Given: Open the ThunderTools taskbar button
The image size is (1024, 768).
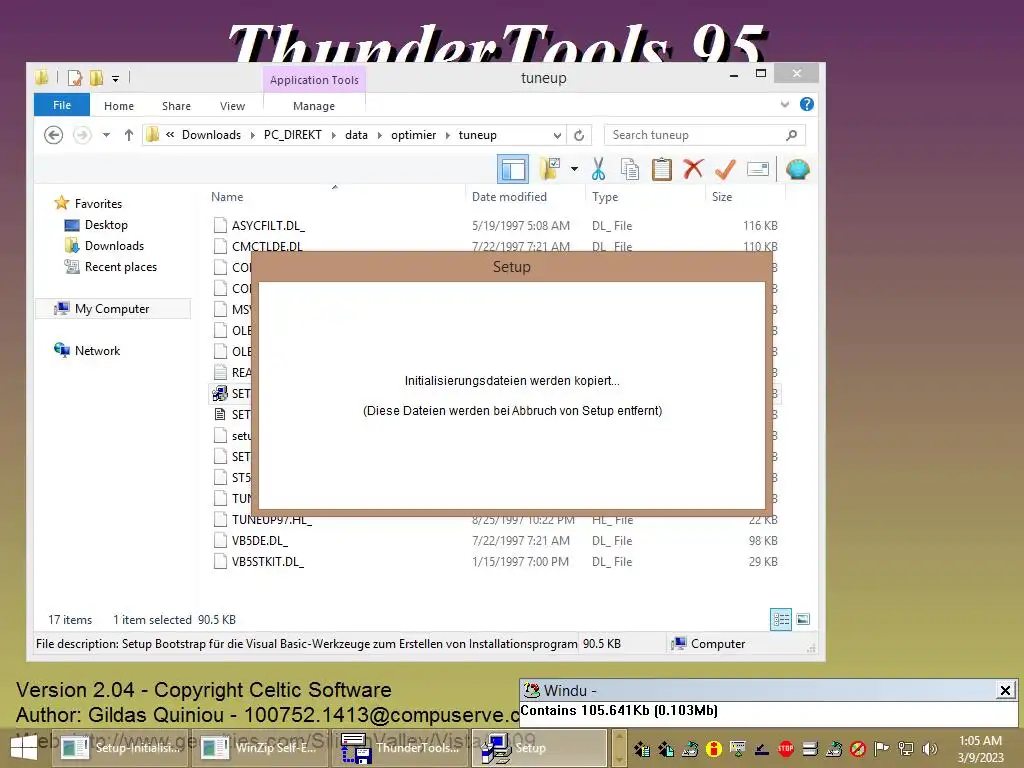Looking at the screenshot, I should pos(400,748).
